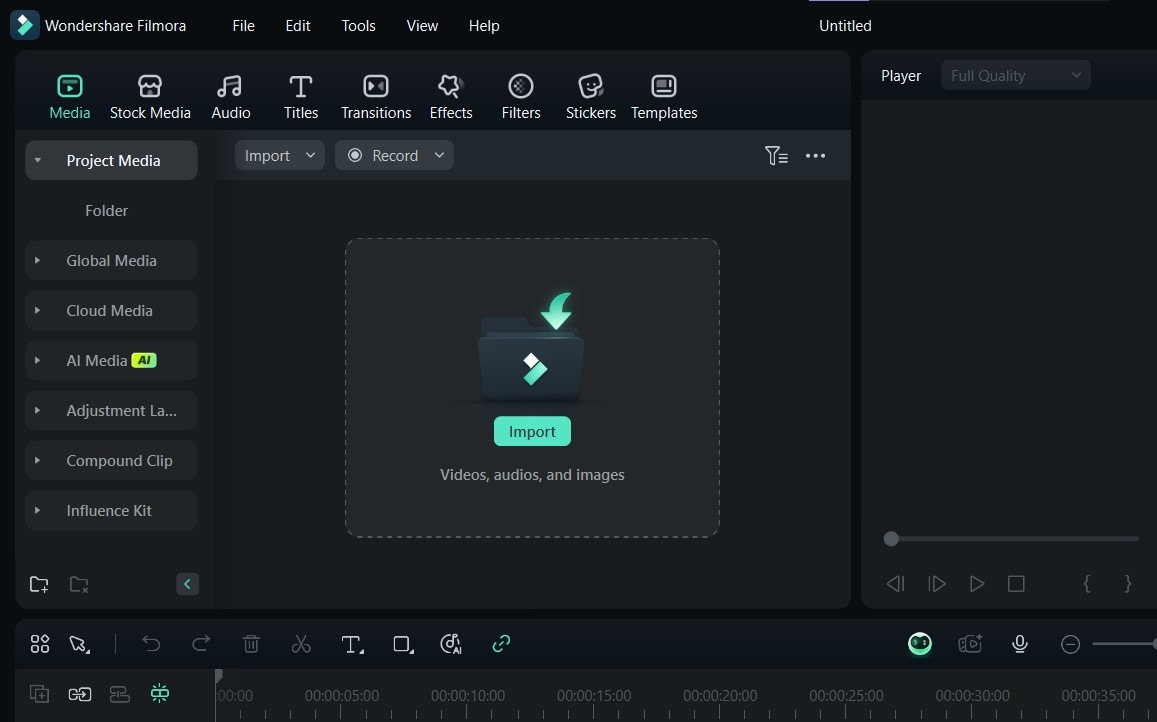This screenshot has width=1157, height=722.
Task: Zoom out timeline with minus icon
Action: click(1070, 644)
